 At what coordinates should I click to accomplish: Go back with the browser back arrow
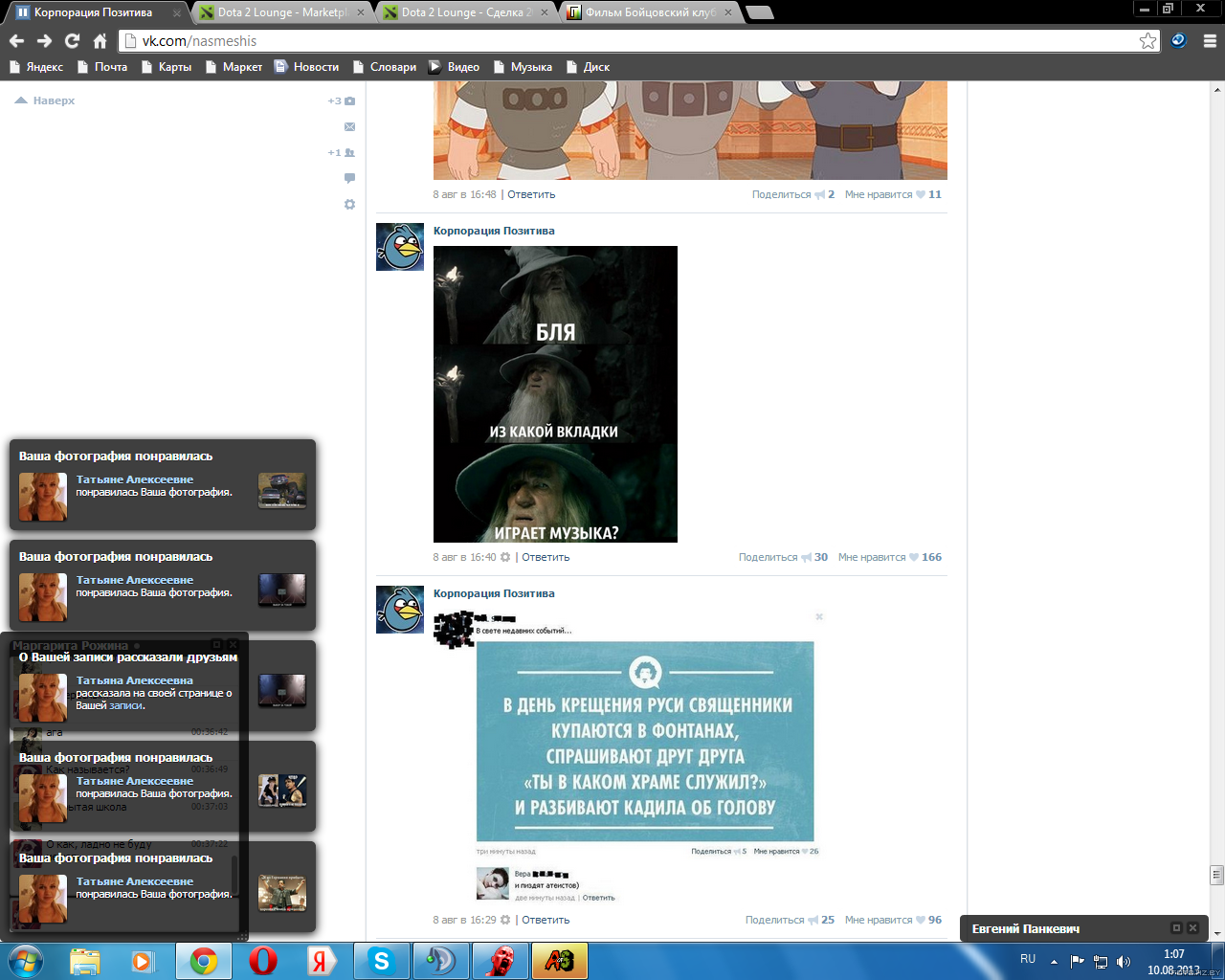(16, 41)
